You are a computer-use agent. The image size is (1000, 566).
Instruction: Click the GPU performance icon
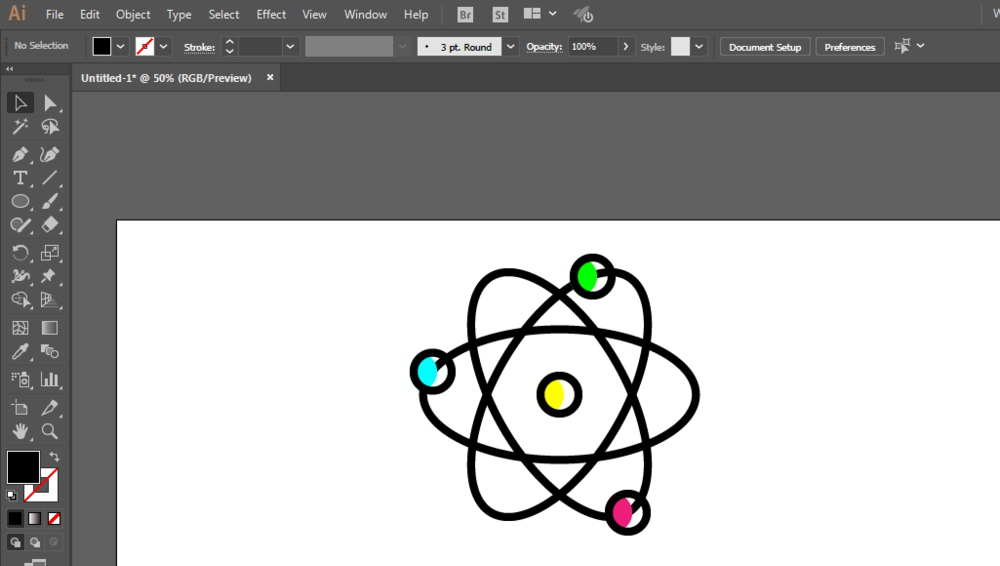tap(583, 14)
